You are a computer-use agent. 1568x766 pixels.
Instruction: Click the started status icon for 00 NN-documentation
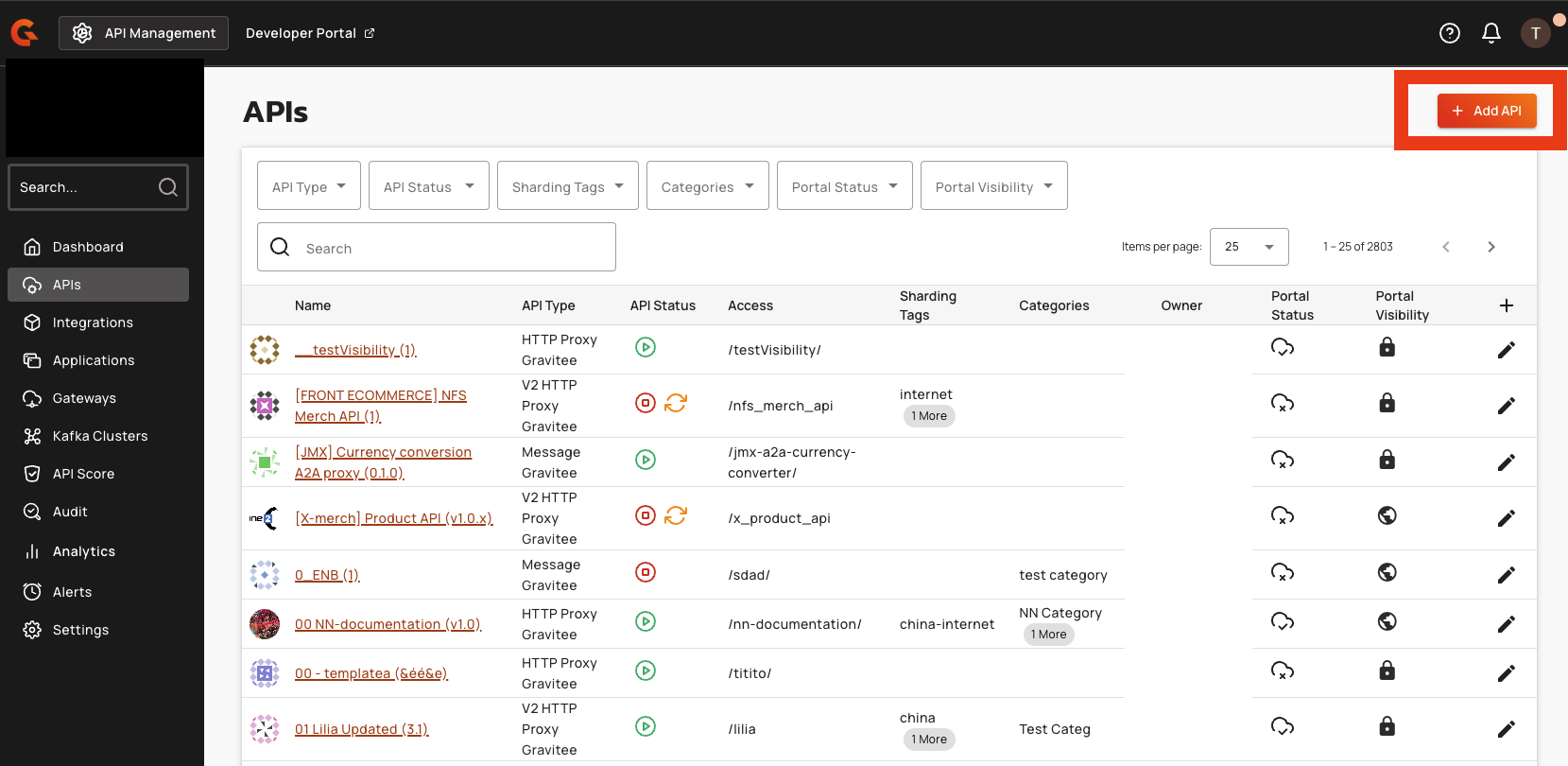click(x=646, y=621)
